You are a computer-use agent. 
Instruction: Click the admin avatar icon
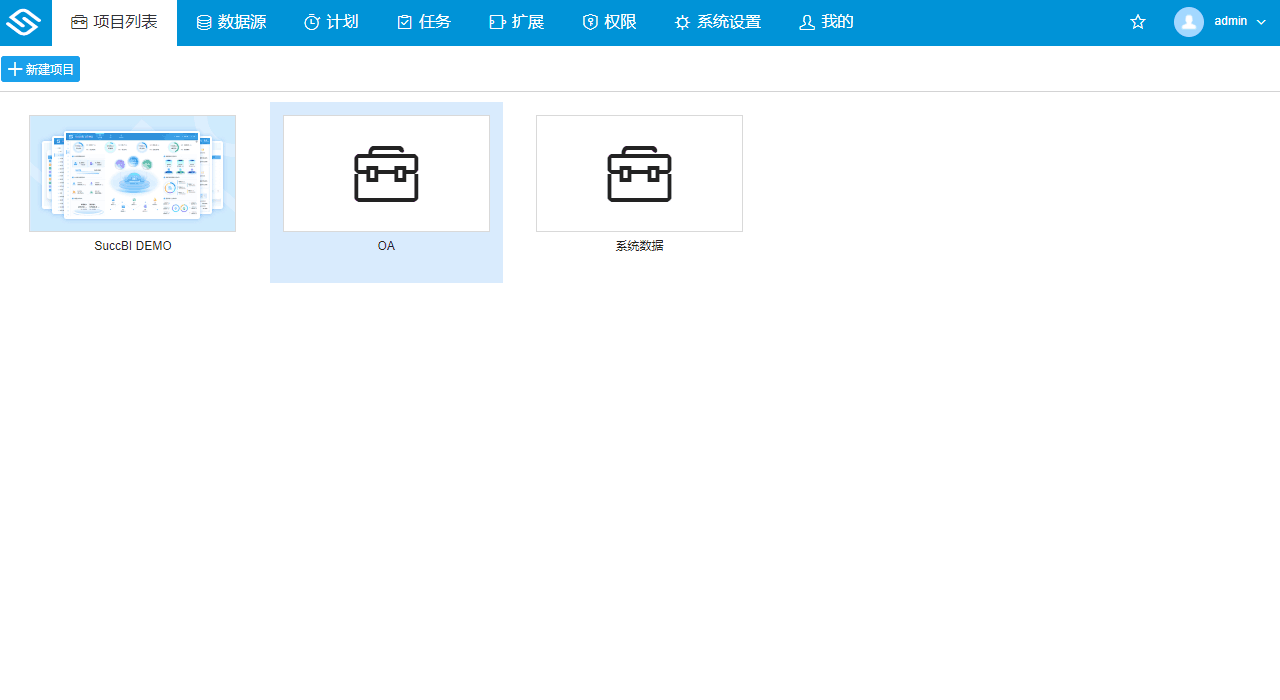1188,21
